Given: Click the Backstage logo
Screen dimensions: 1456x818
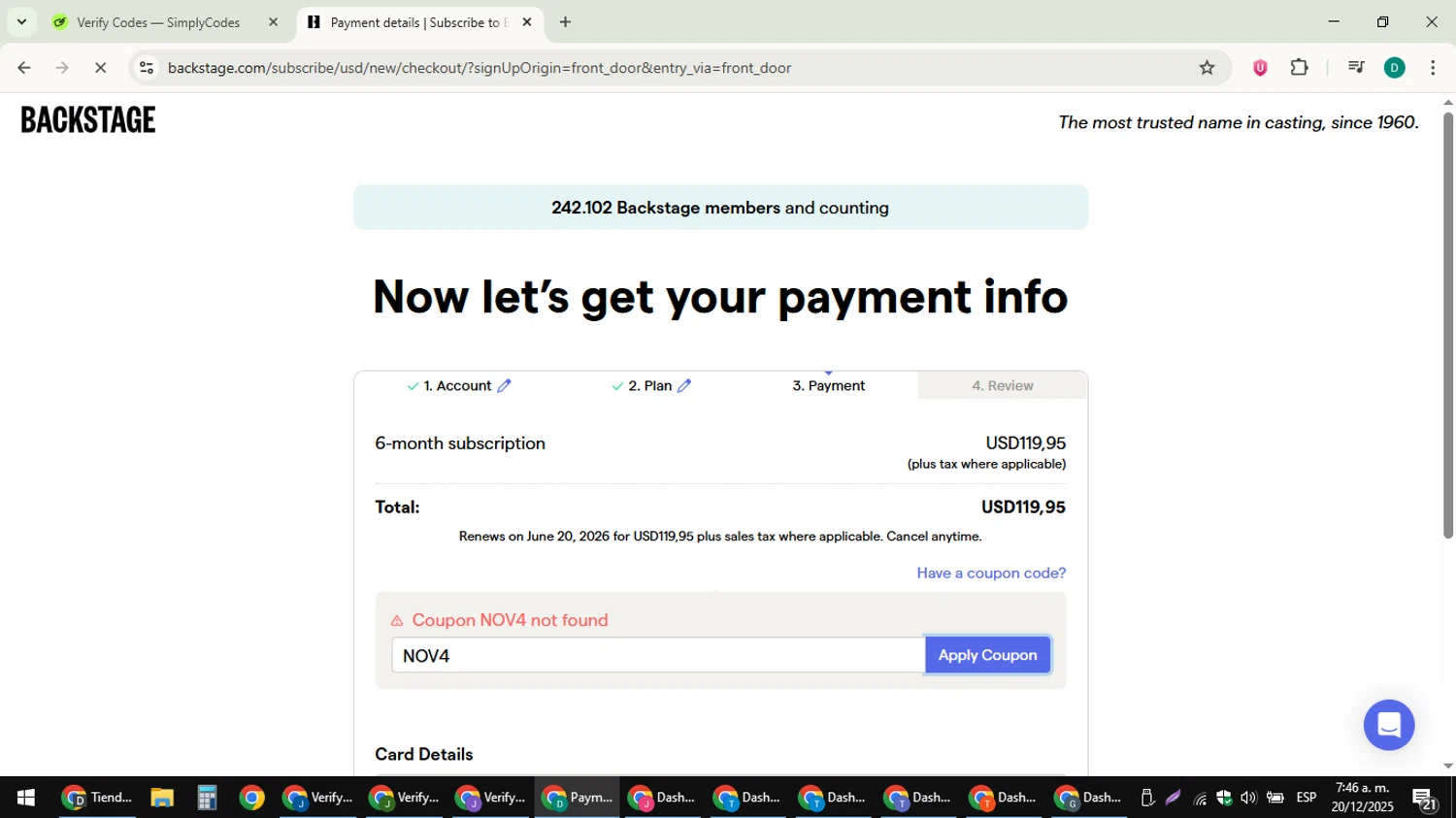Looking at the screenshot, I should [88, 119].
